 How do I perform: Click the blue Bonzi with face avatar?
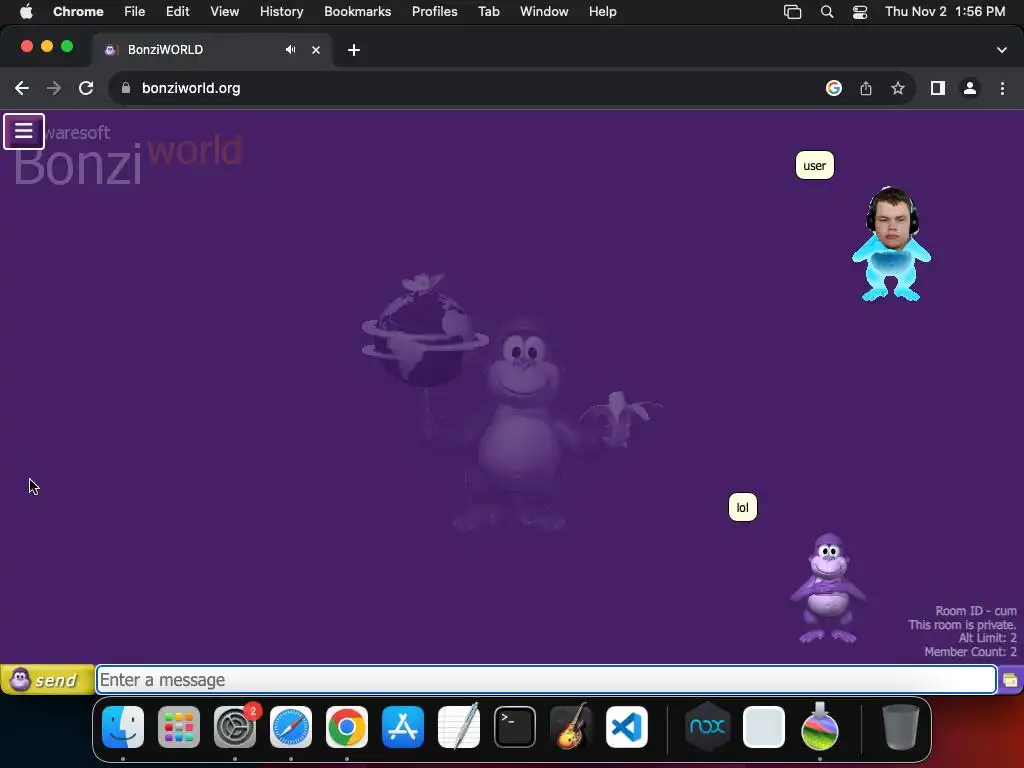(891, 244)
